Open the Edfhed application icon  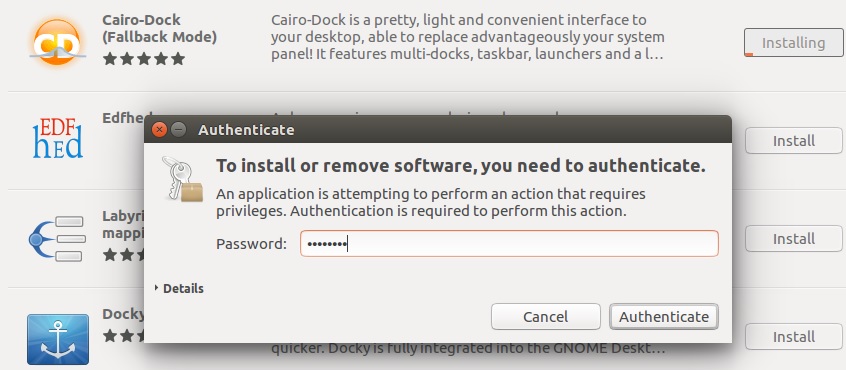point(57,139)
